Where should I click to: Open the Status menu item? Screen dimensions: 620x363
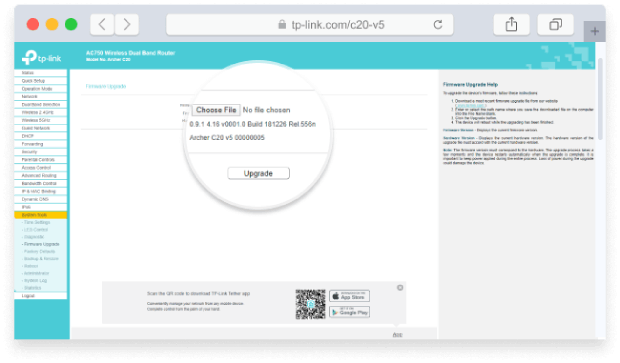(40, 73)
